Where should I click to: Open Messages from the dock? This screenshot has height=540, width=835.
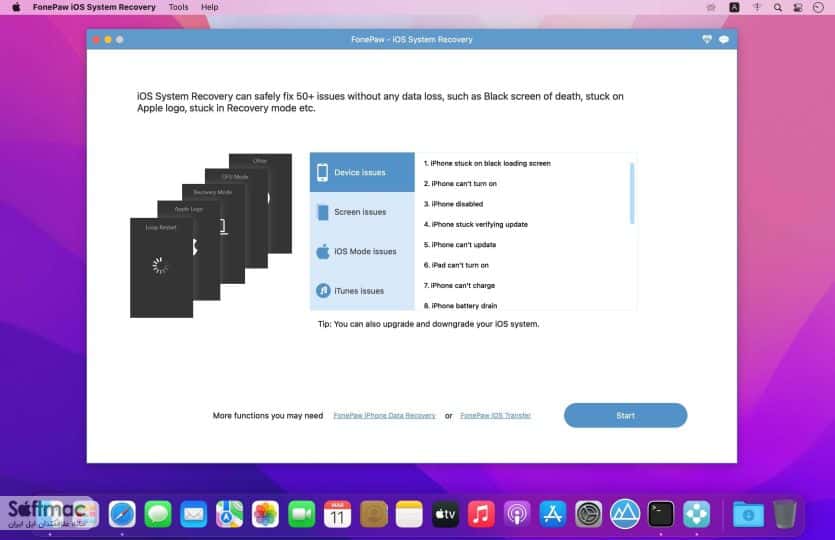(158, 514)
